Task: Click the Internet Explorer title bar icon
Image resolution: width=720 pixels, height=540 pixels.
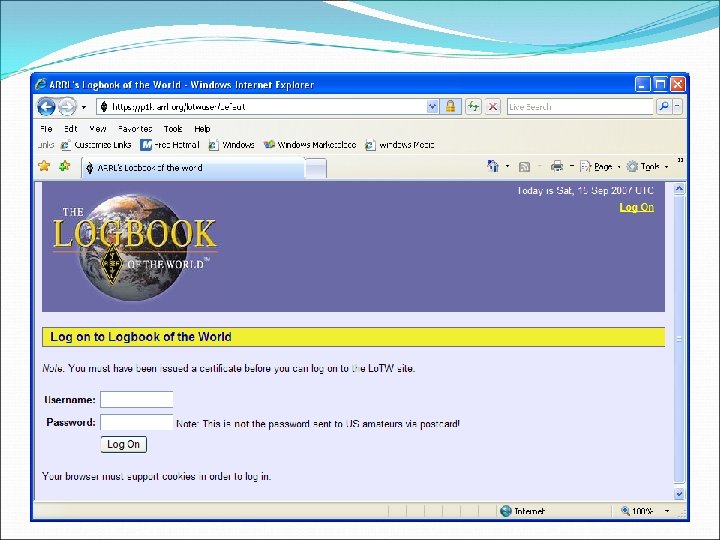Action: (41, 84)
